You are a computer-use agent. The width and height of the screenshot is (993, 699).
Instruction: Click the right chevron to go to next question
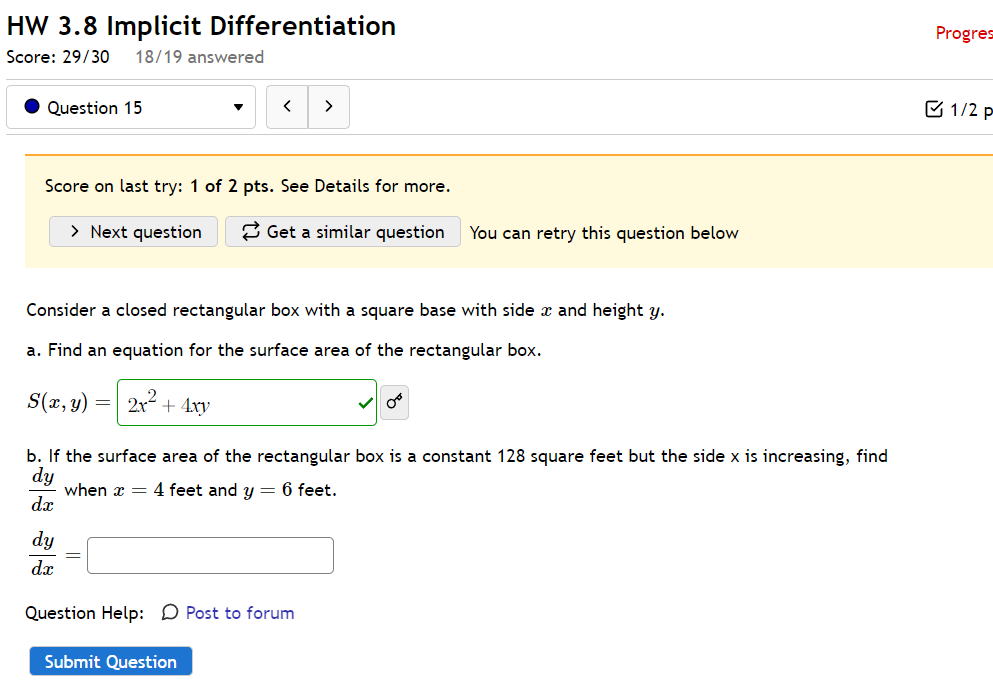point(328,105)
